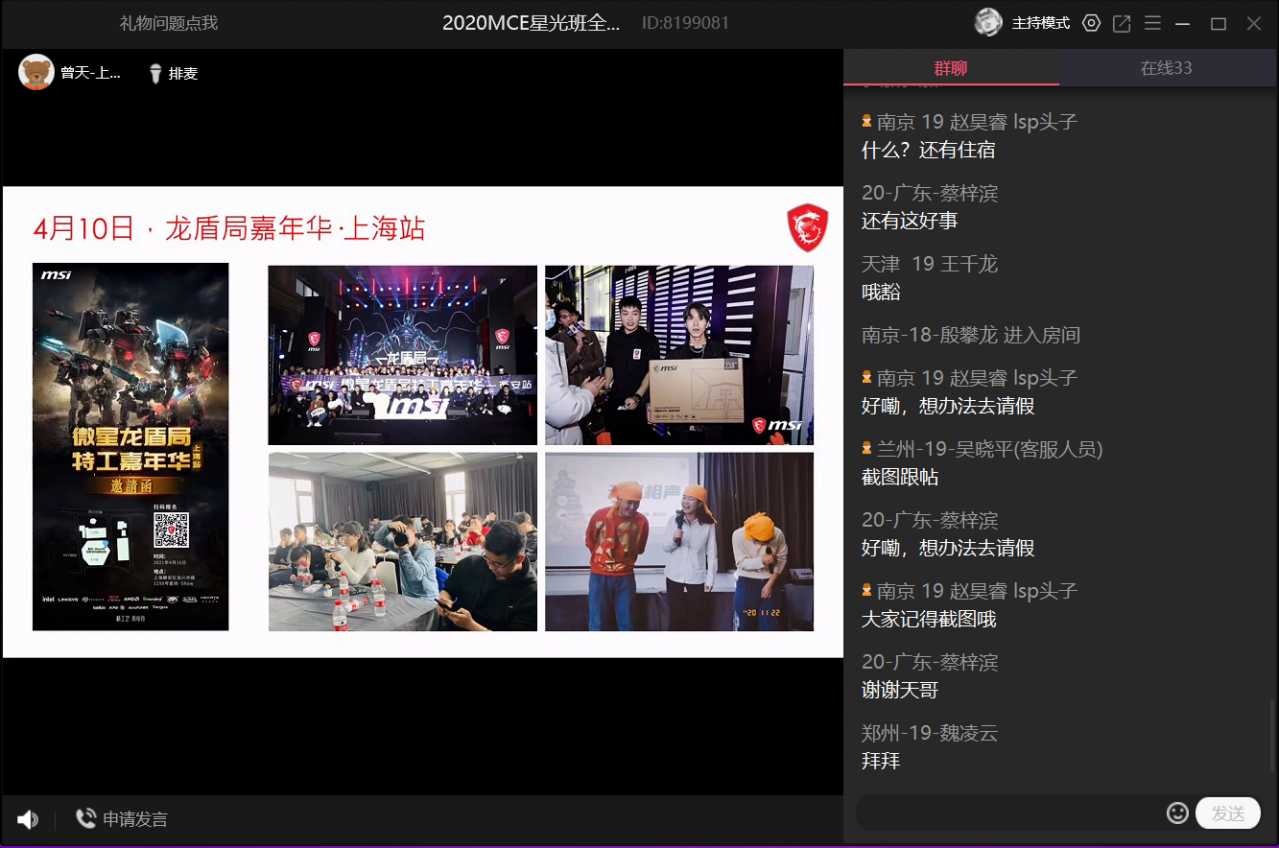Click username 兰州-19-吴晓平(客服人员) in chat
Image resolution: width=1279 pixels, height=848 pixels.
coord(989,449)
